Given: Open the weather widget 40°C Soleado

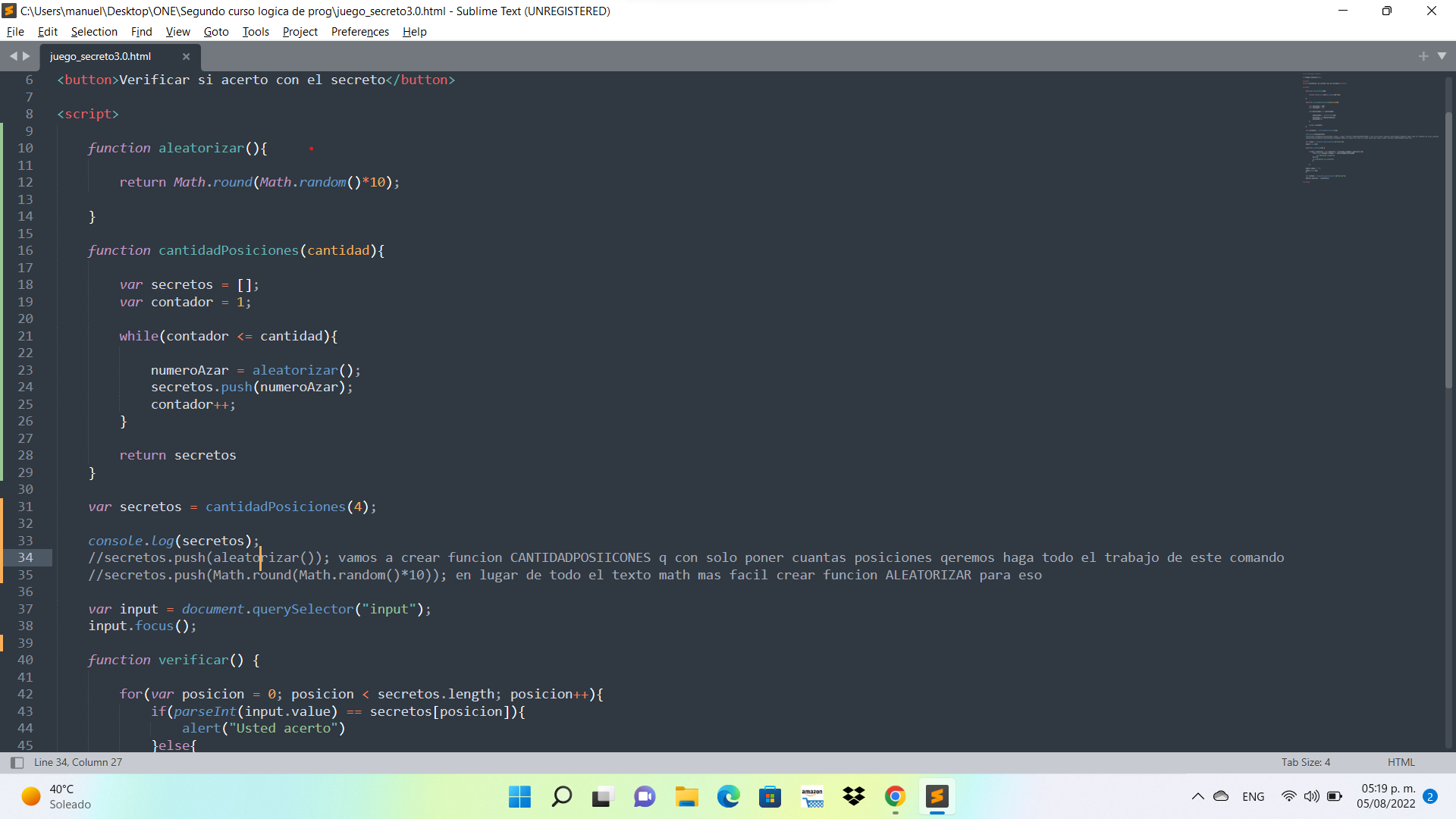Looking at the screenshot, I should [x=57, y=796].
